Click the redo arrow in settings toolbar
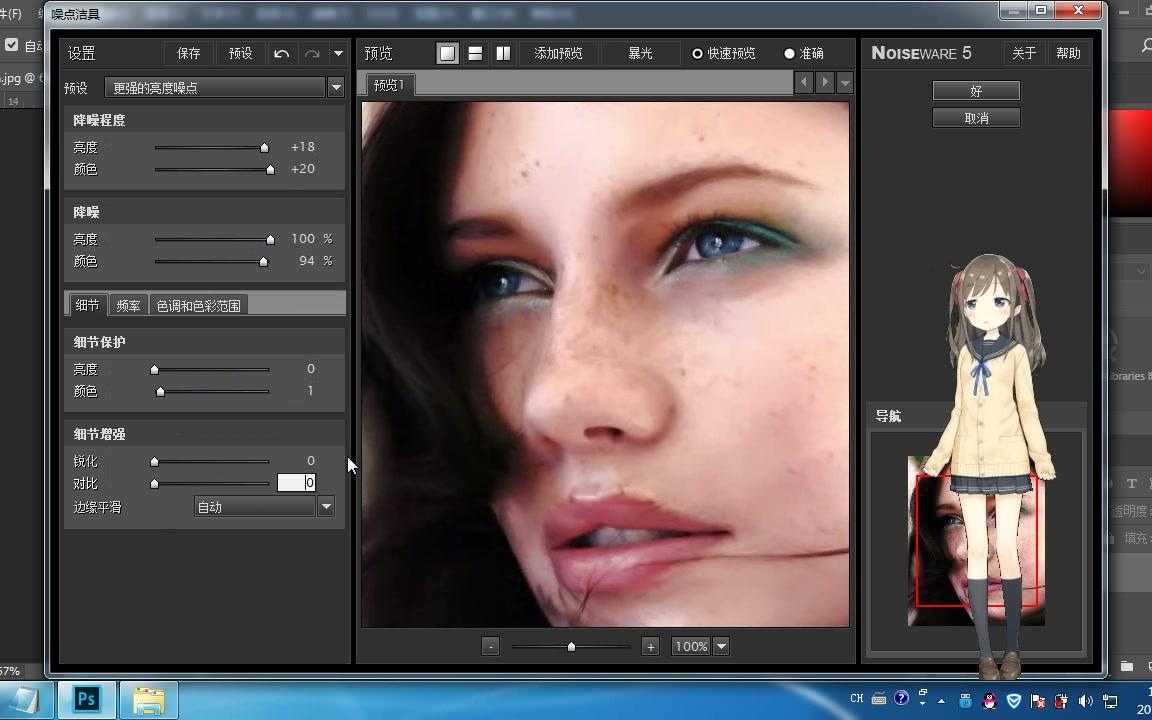 point(312,54)
